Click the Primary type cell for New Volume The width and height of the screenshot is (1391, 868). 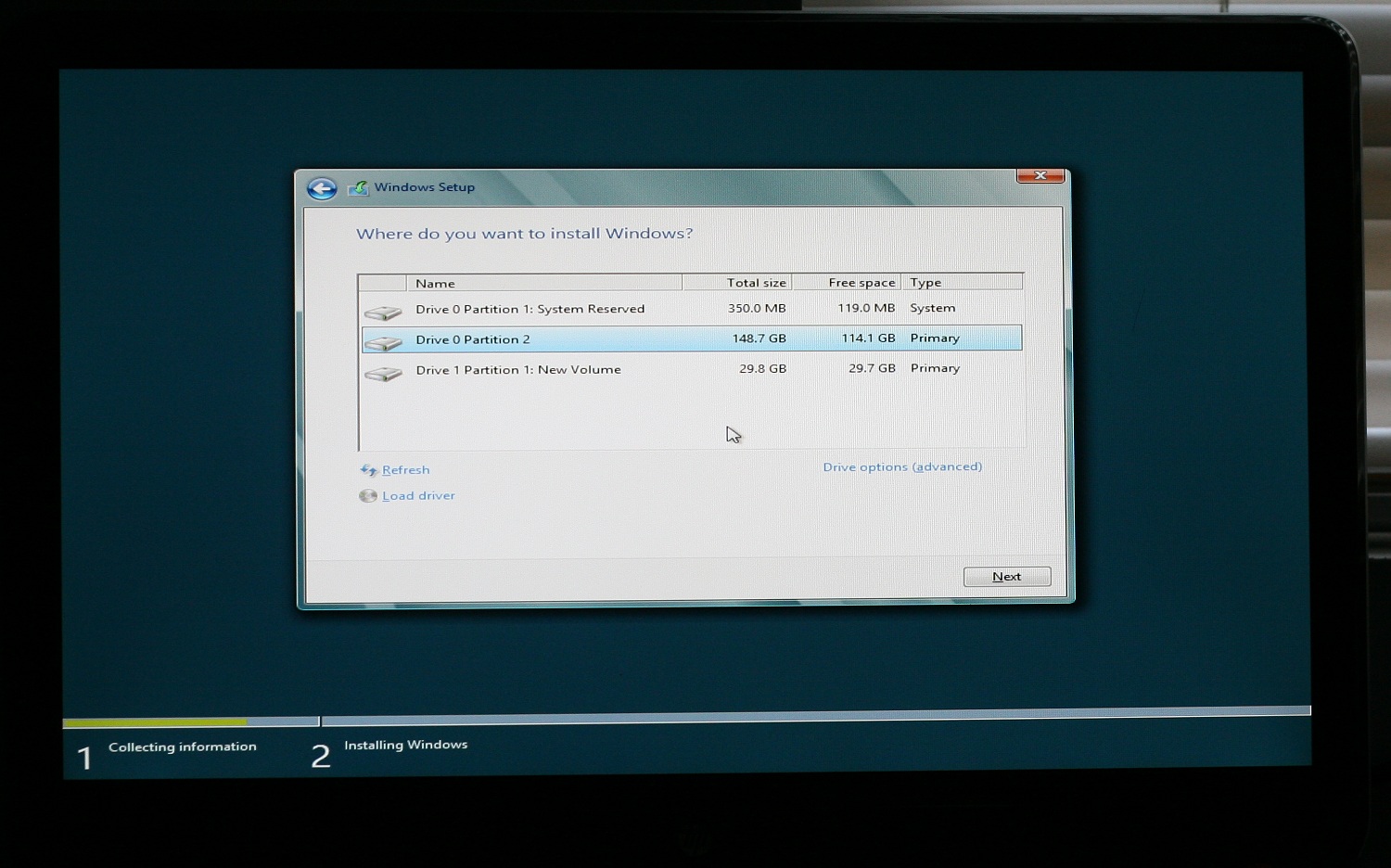(x=935, y=368)
